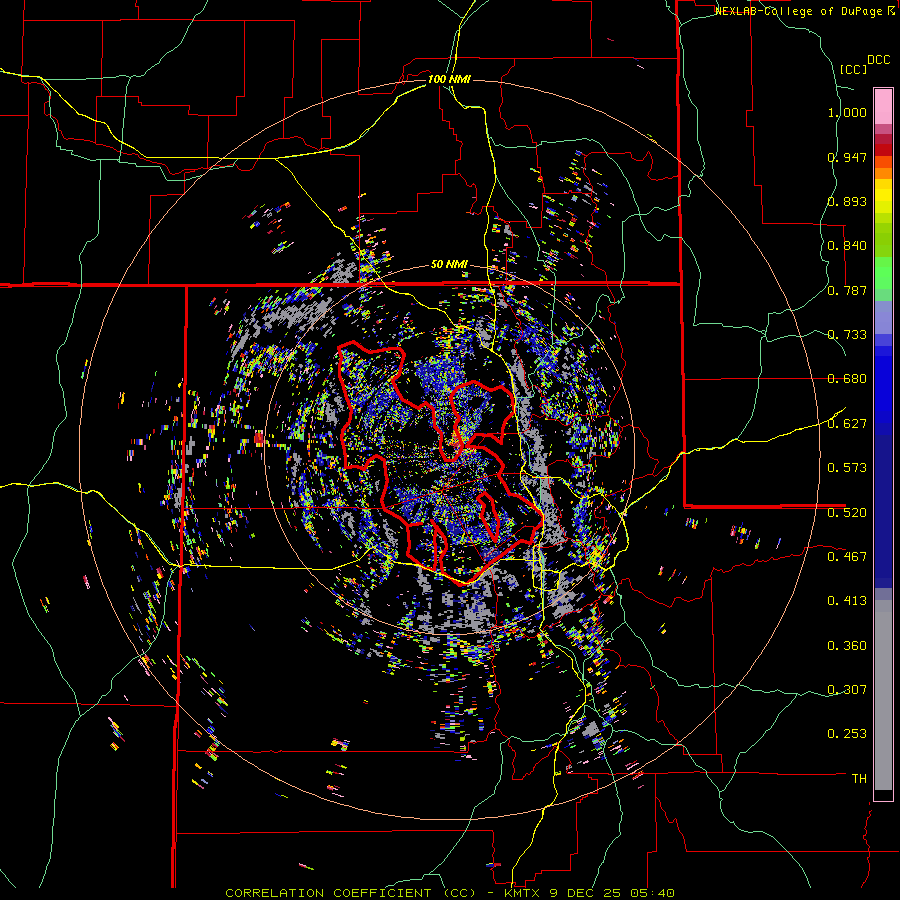Select the 0.893 scale value
Viewport: 900px width, 900px height.
coord(847,201)
